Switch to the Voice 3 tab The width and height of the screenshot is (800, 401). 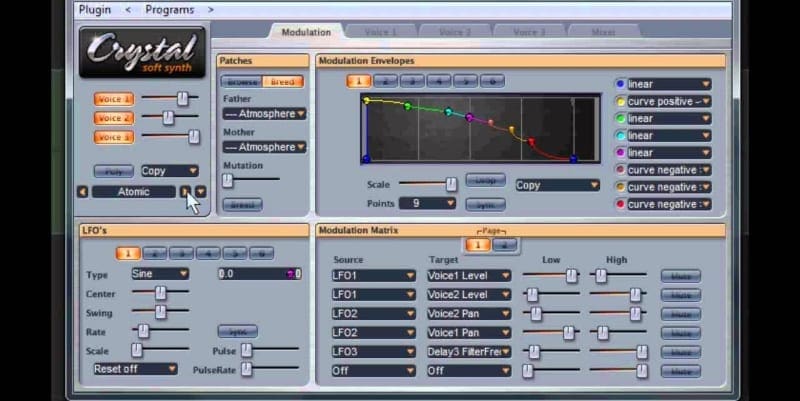tap(529, 32)
